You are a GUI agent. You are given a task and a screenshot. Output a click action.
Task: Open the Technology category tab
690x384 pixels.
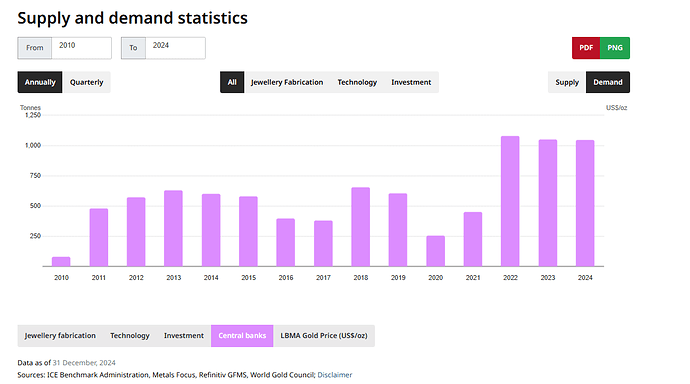357,82
